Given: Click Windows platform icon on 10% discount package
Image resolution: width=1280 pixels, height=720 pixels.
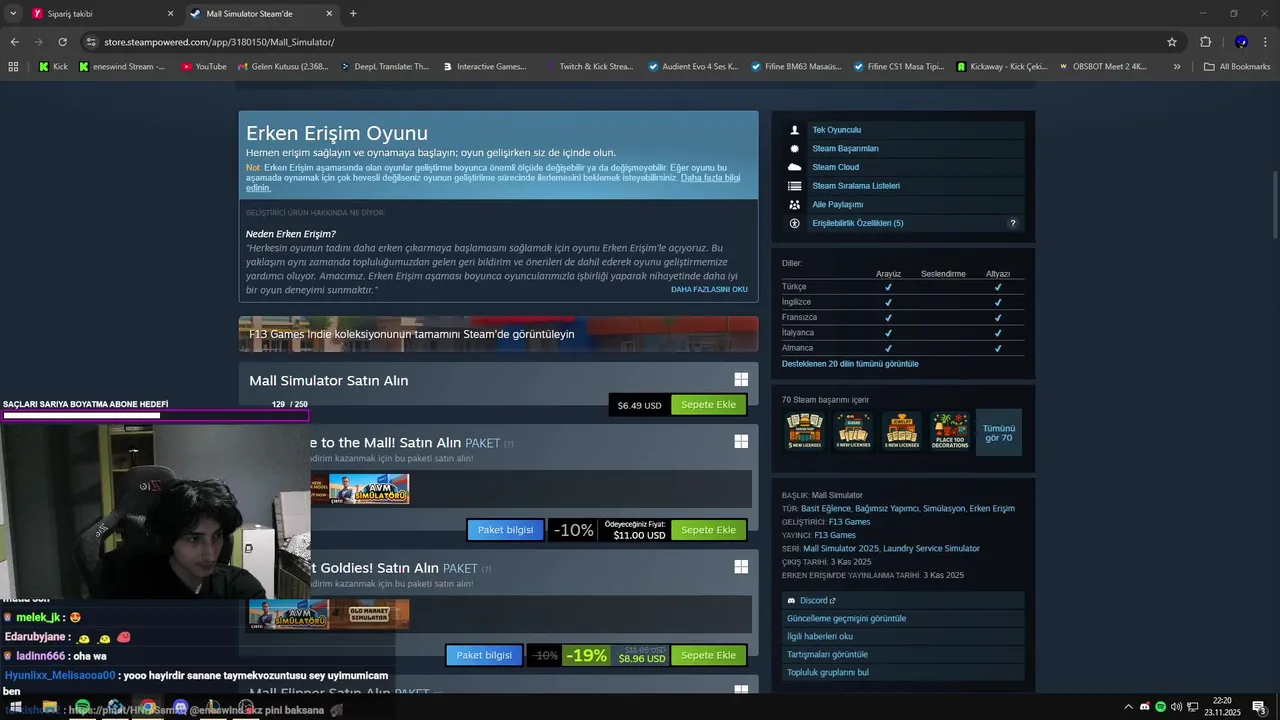Looking at the screenshot, I should [x=741, y=441].
